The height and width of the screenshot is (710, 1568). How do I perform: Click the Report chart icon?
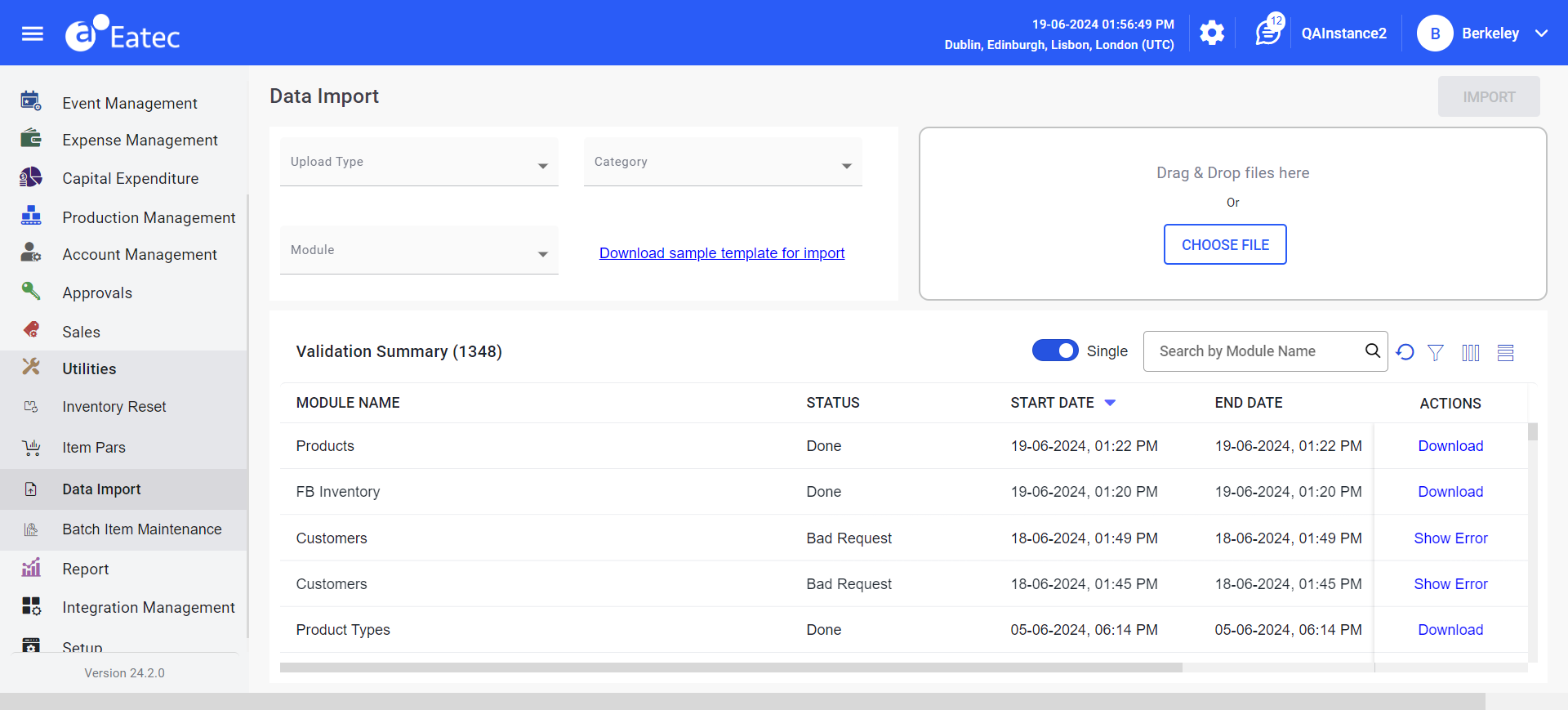coord(31,567)
